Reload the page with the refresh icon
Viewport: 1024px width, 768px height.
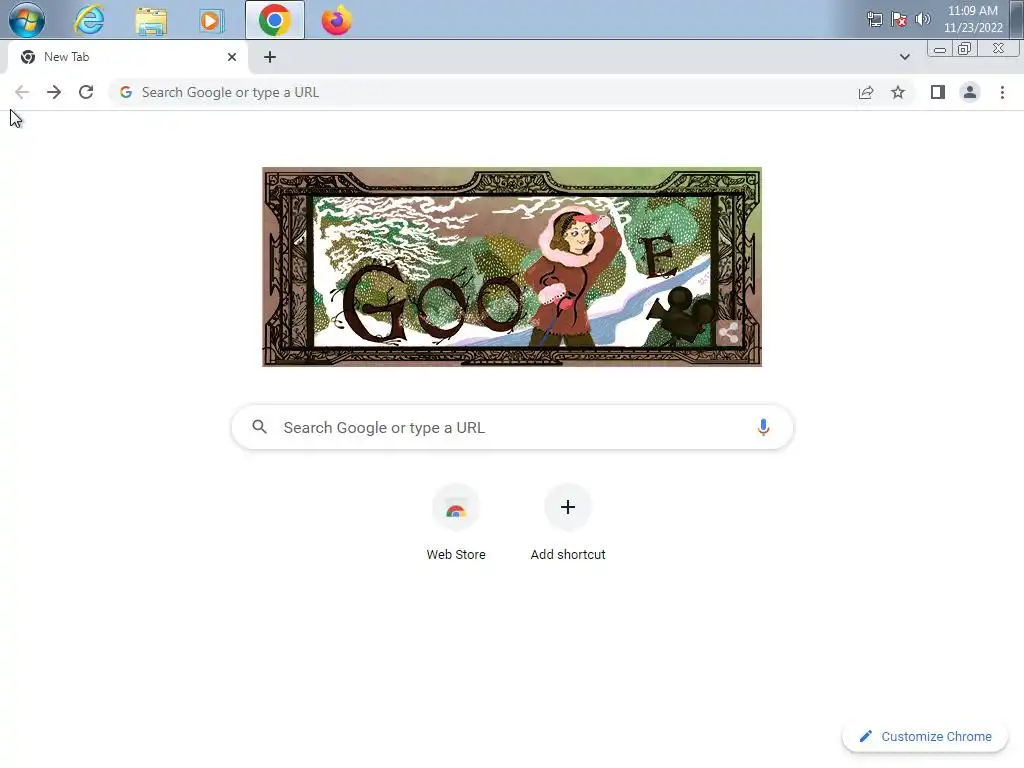coord(86,92)
